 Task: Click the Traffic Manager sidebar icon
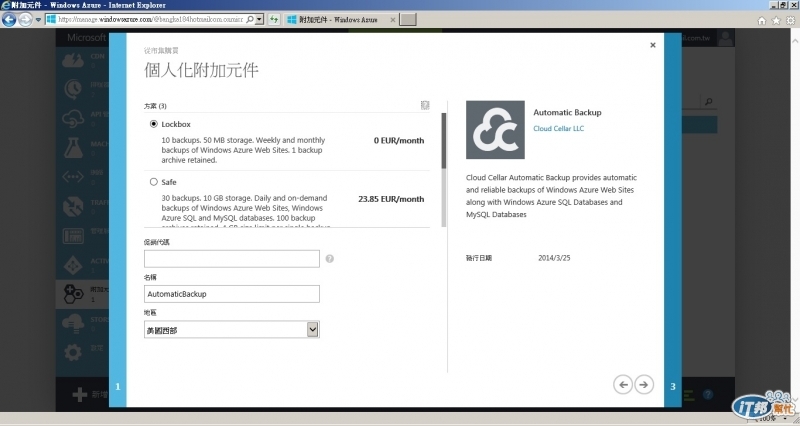[73, 206]
